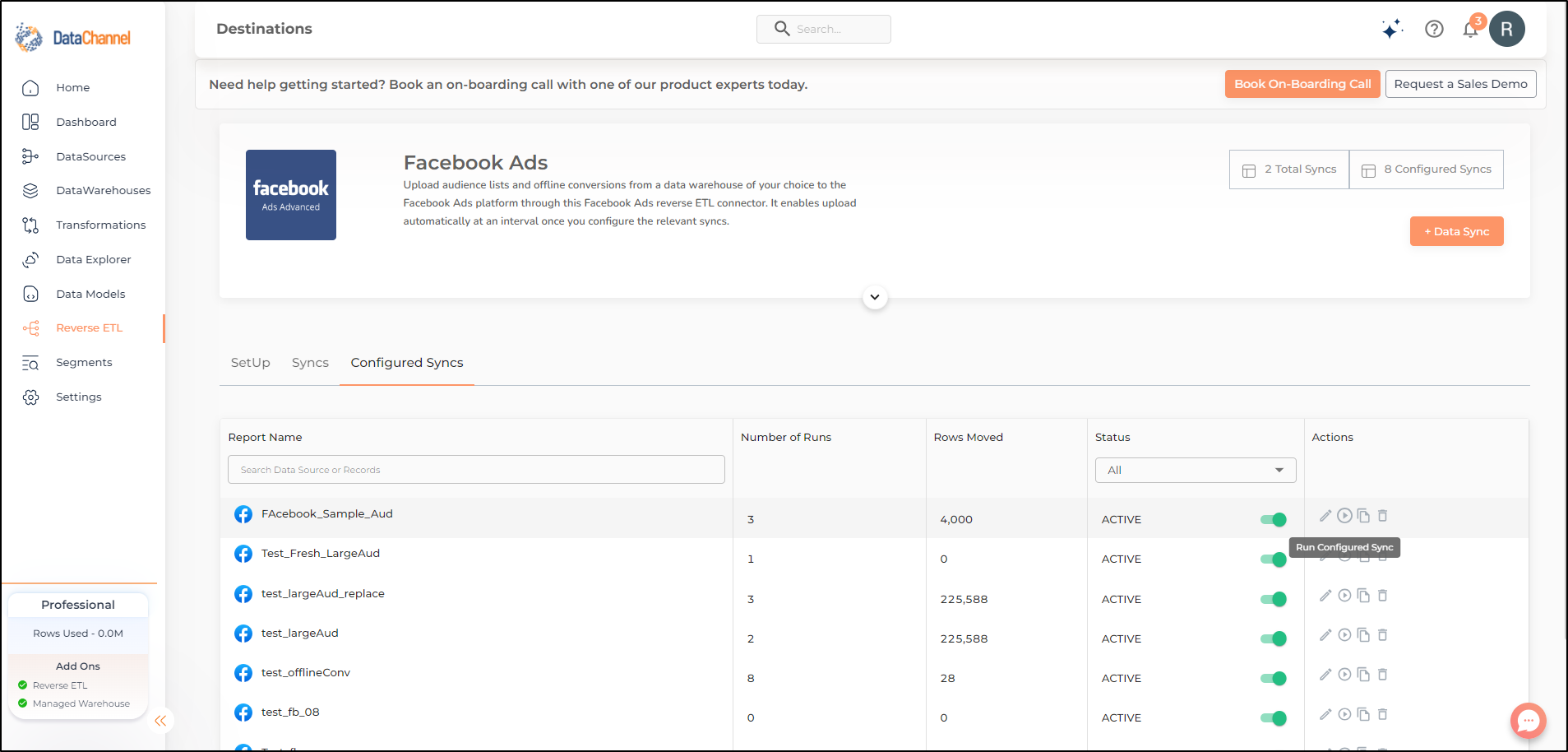
Task: Run the test_offlineConv sync
Action: (1344, 675)
